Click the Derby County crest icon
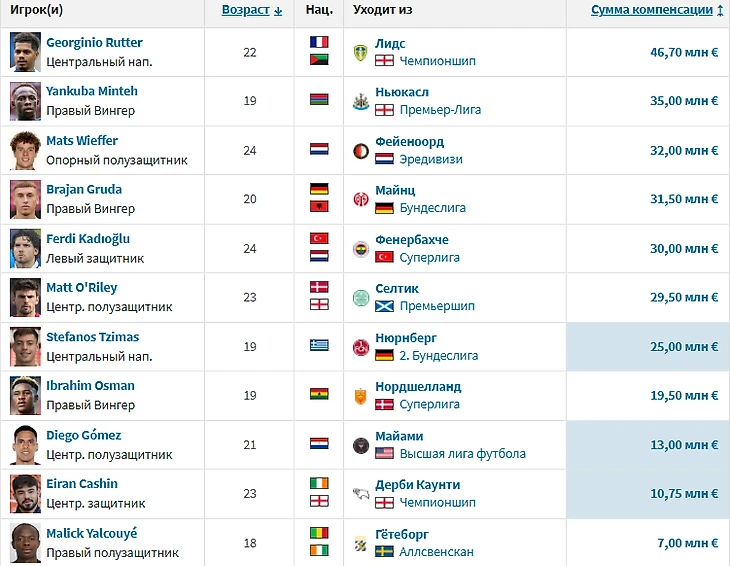The width and height of the screenshot is (730, 566). [x=361, y=493]
